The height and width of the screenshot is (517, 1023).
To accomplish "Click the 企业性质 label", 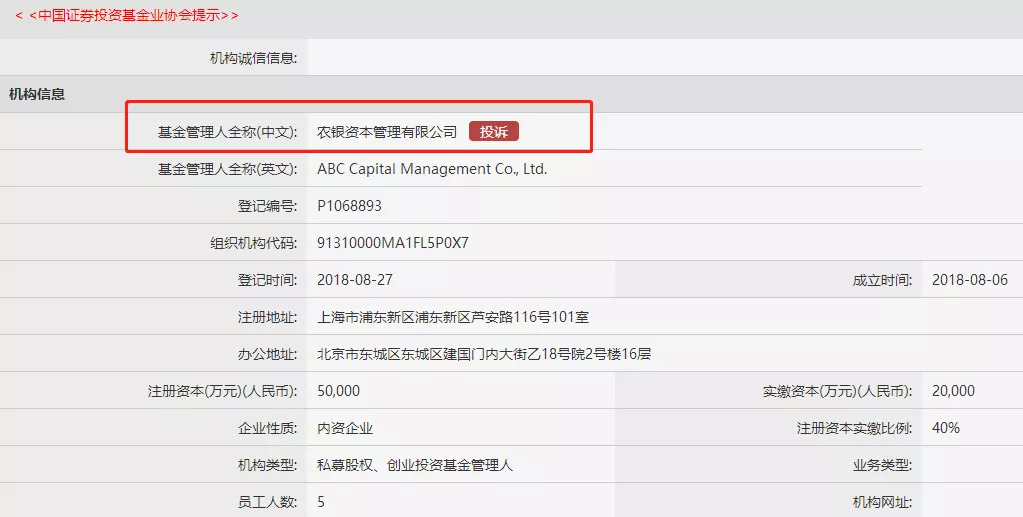I will tap(267, 428).
